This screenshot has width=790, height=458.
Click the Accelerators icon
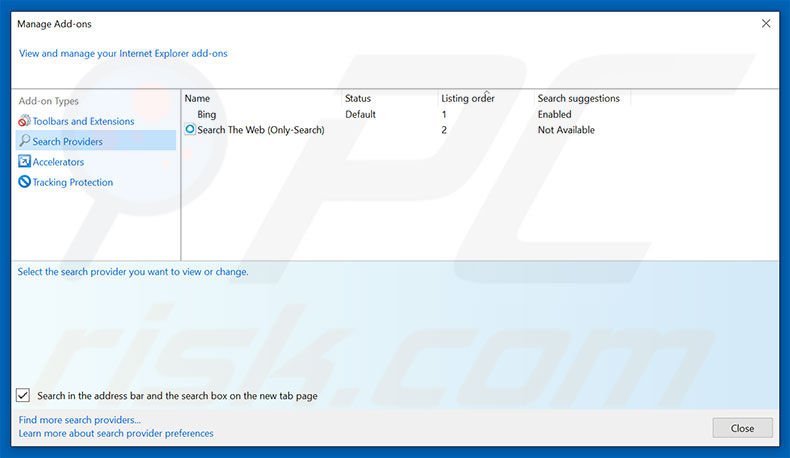pyautogui.click(x=24, y=161)
